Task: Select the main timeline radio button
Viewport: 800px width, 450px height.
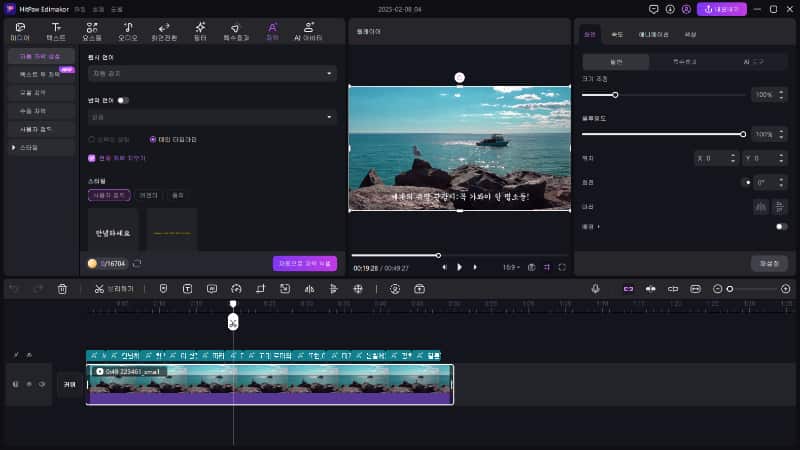Action: click(153, 139)
